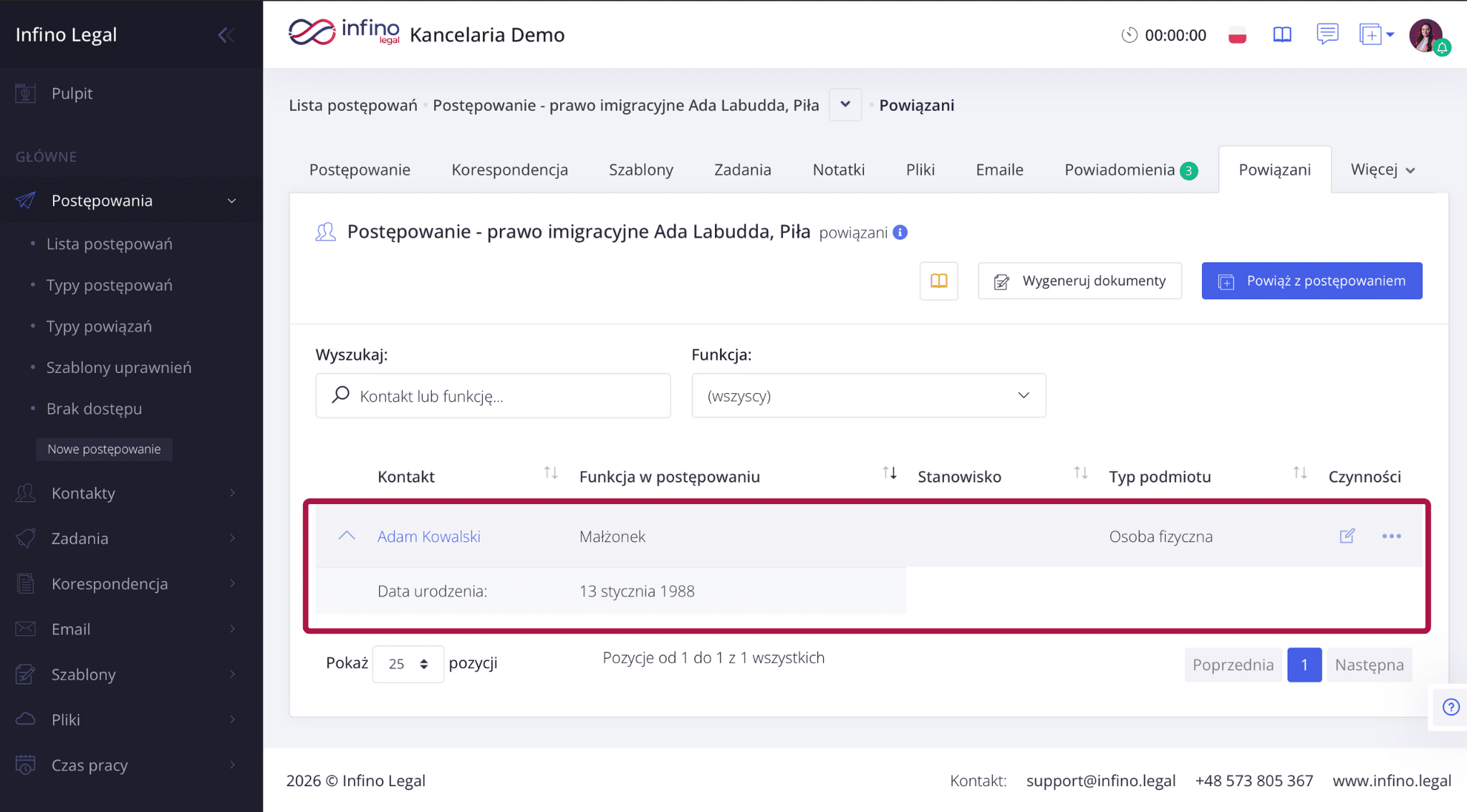Collapse the sidebar with double chevron icon
Image resolution: width=1467 pixels, height=812 pixels.
click(226, 35)
